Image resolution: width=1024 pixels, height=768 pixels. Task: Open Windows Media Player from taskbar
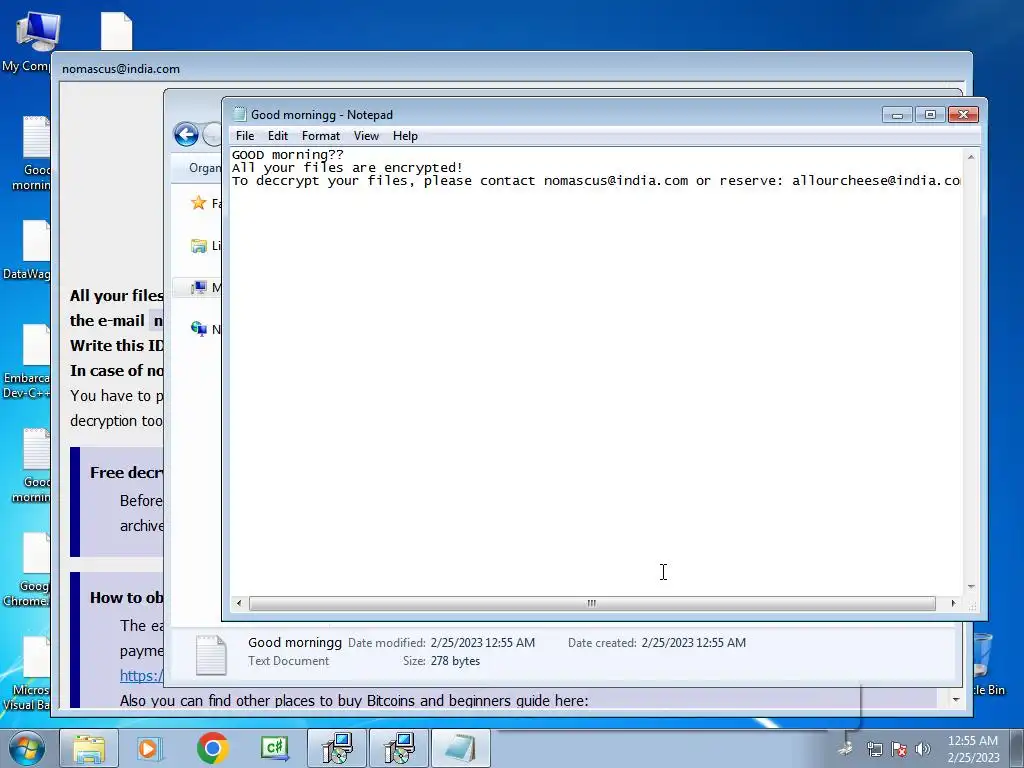[x=148, y=748]
